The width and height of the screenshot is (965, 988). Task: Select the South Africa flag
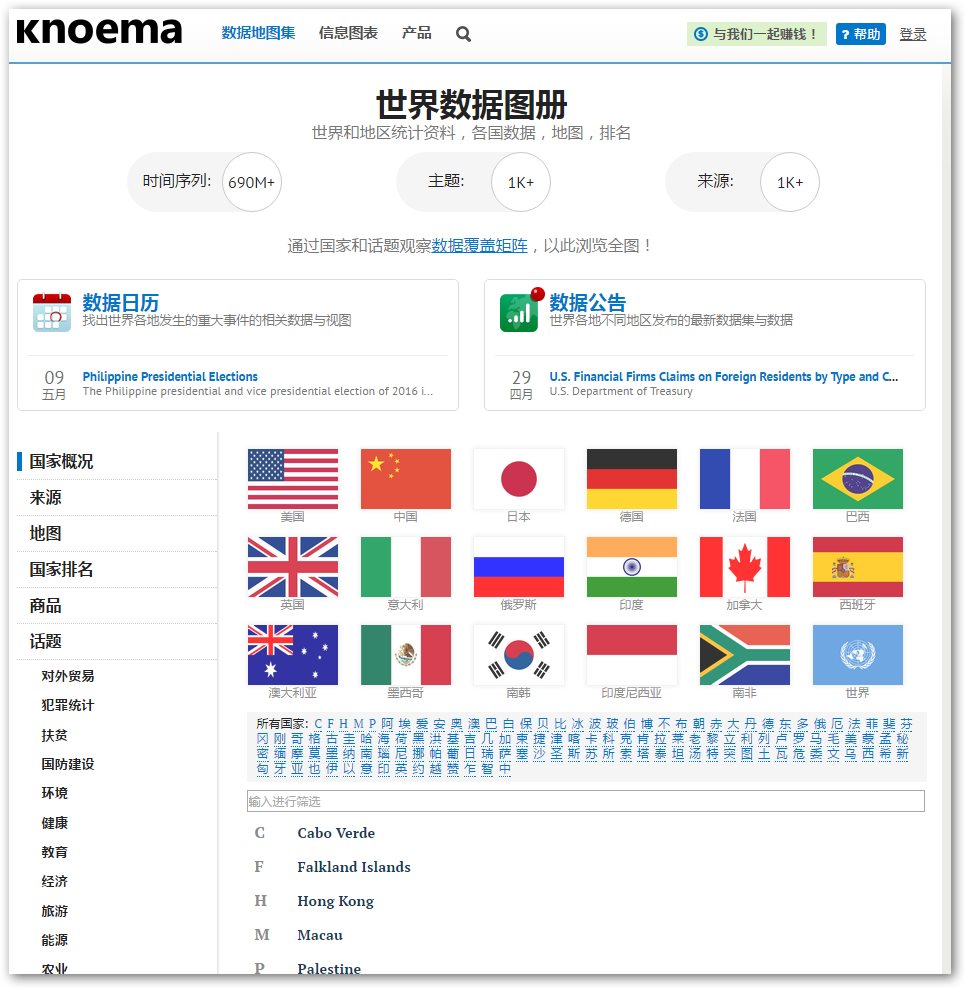744,655
